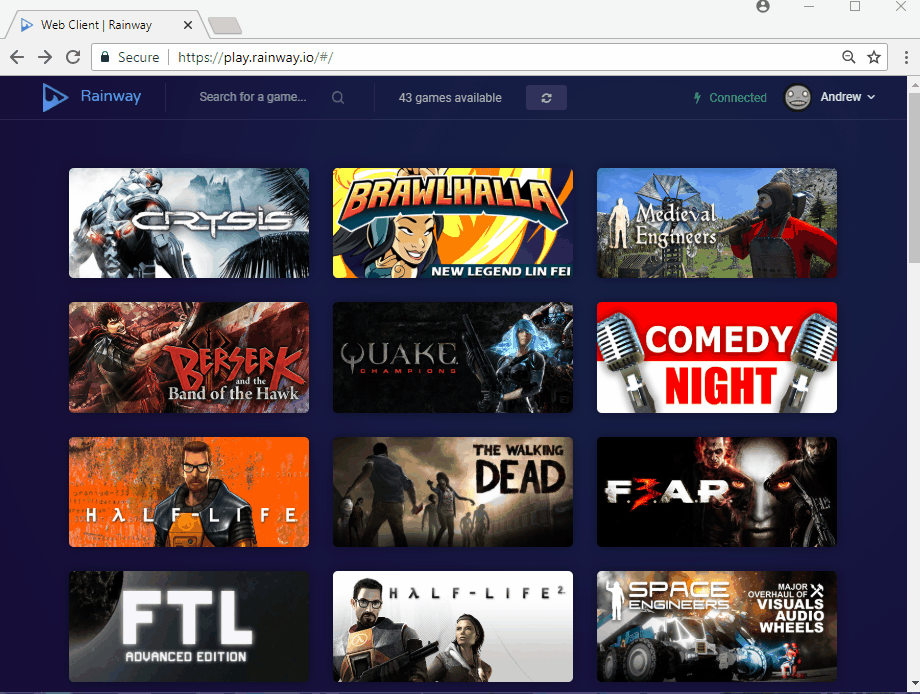
Task: Open the Space Engineers game card
Action: pos(717,626)
